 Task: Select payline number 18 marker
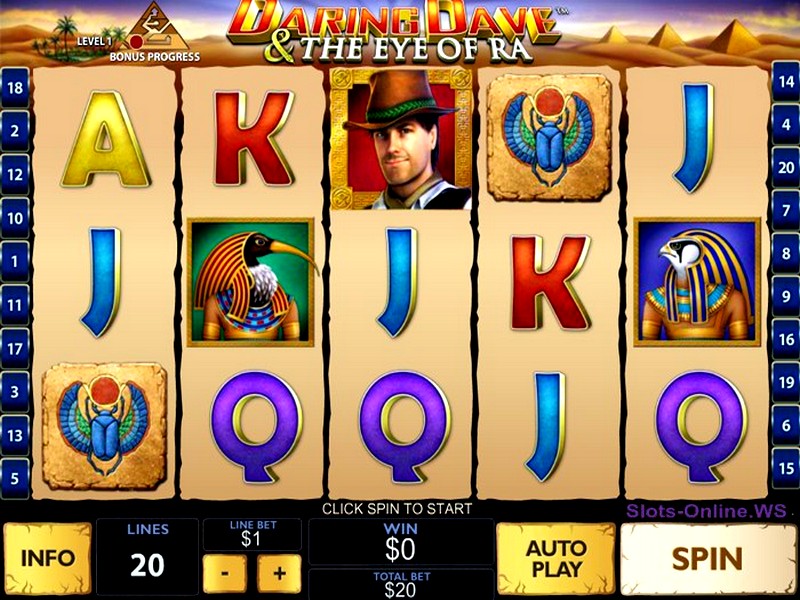click(15, 88)
